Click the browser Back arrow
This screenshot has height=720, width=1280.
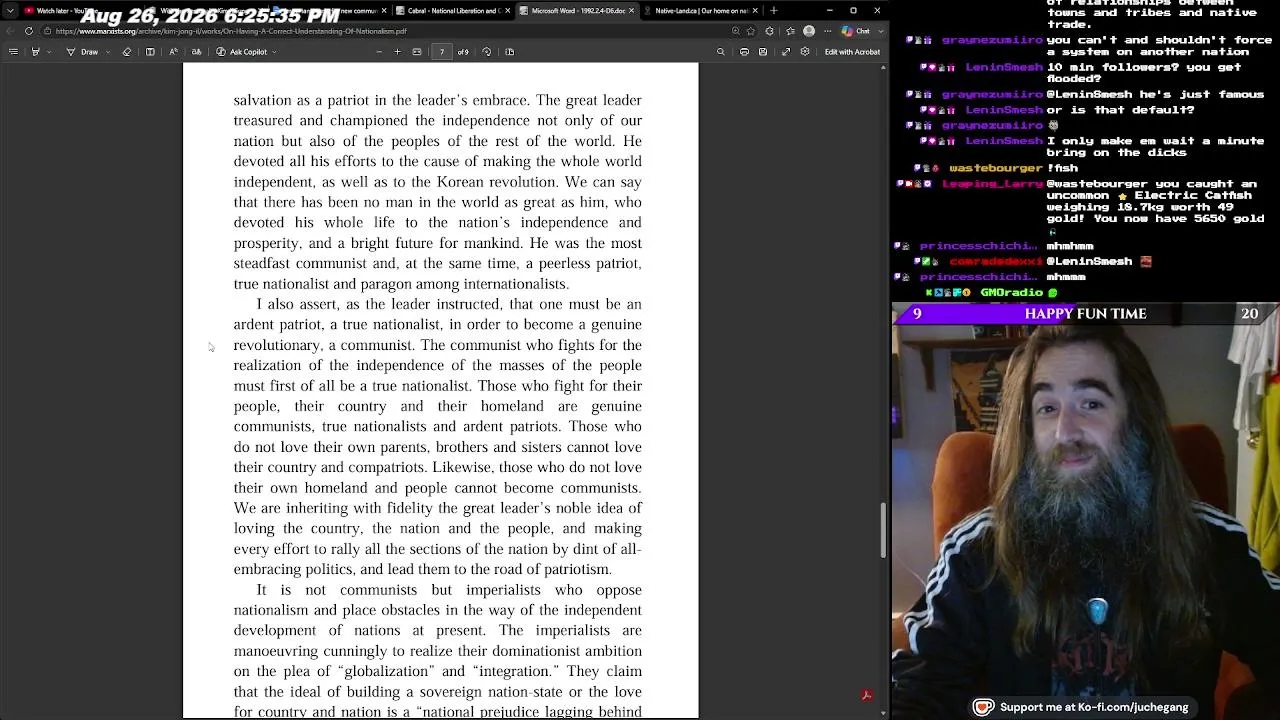(10, 31)
